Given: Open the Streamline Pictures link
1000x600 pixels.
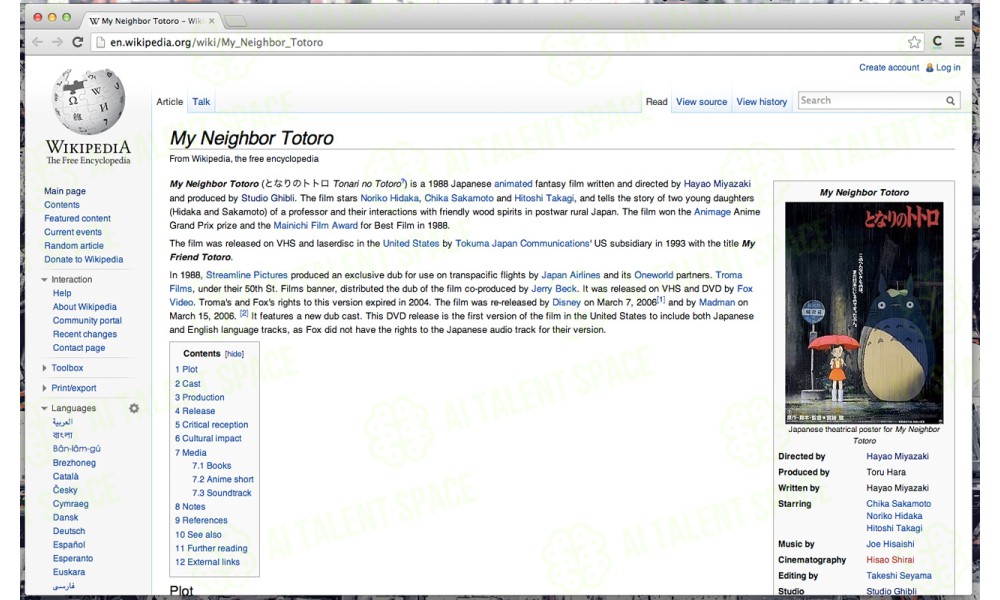Looking at the screenshot, I should tap(247, 275).
